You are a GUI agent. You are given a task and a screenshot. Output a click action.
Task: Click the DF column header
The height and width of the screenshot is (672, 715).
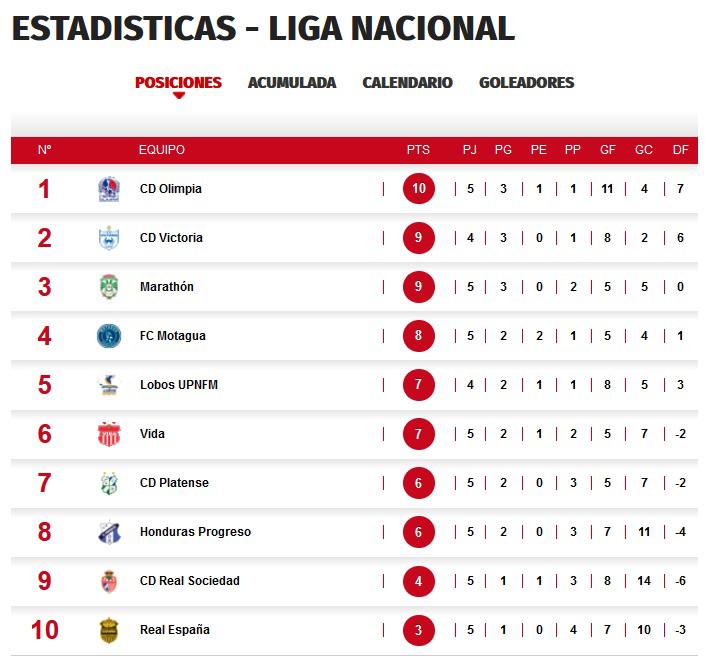(680, 150)
